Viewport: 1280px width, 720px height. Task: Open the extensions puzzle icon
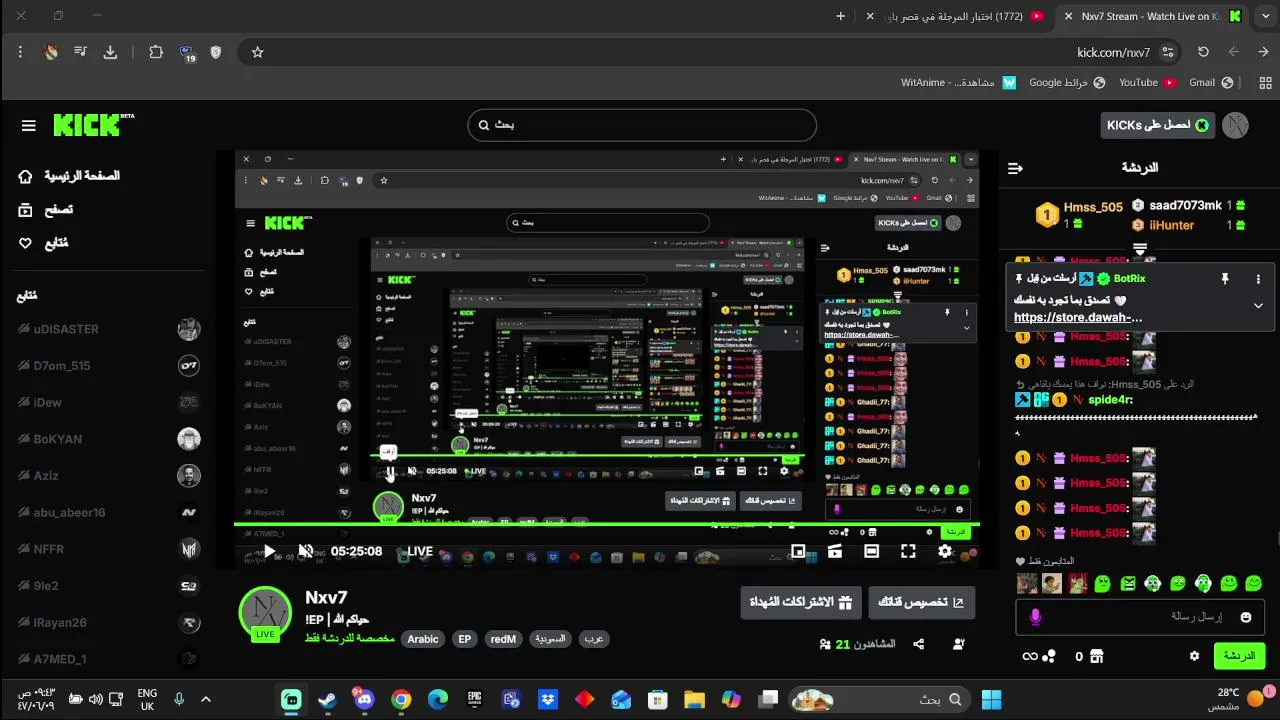156,52
